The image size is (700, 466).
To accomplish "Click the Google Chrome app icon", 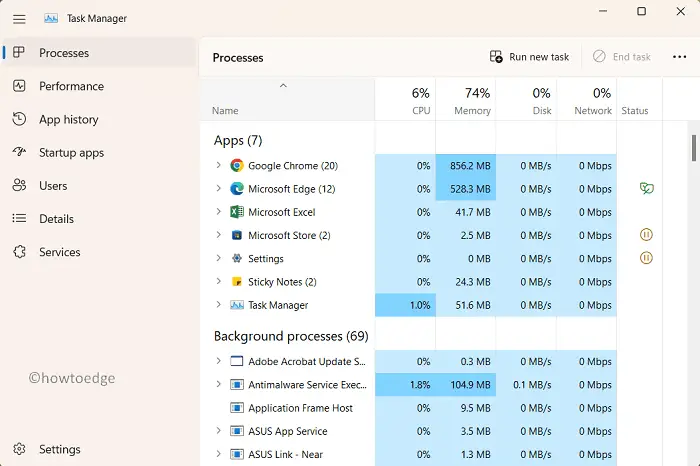I will (237, 166).
